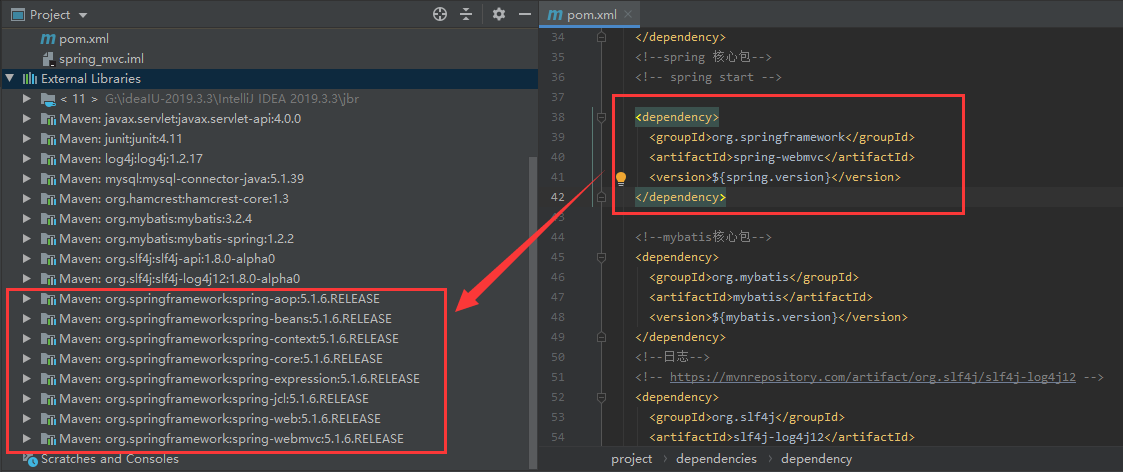The image size is (1123, 472).
Task: Click Scratches and Consoles node
Action: (x=110, y=458)
